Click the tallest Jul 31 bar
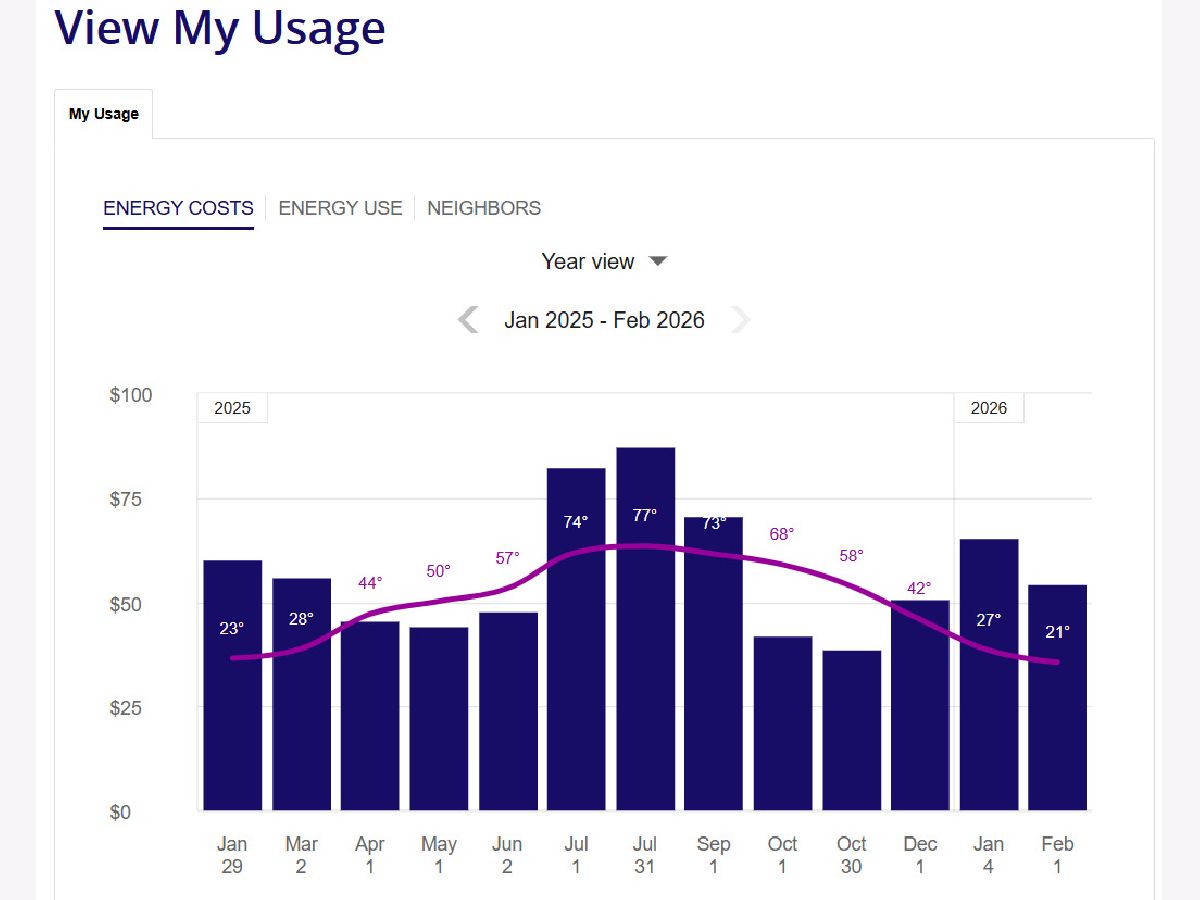Image resolution: width=1200 pixels, height=900 pixels. pyautogui.click(x=645, y=680)
